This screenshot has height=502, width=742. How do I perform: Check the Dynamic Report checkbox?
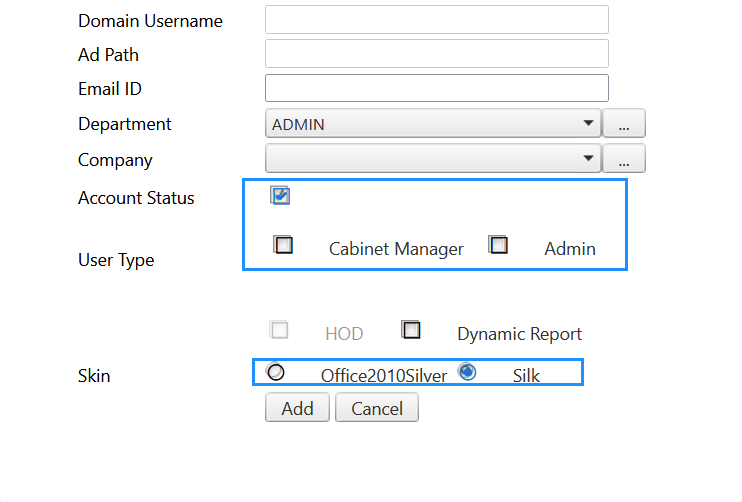[411, 330]
